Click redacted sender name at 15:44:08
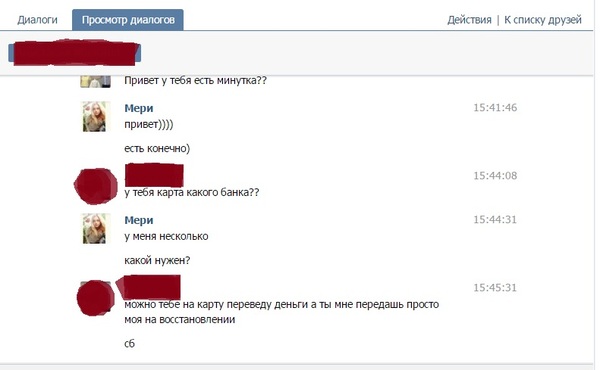This screenshot has width=600, height=370. pyautogui.click(x=154, y=175)
